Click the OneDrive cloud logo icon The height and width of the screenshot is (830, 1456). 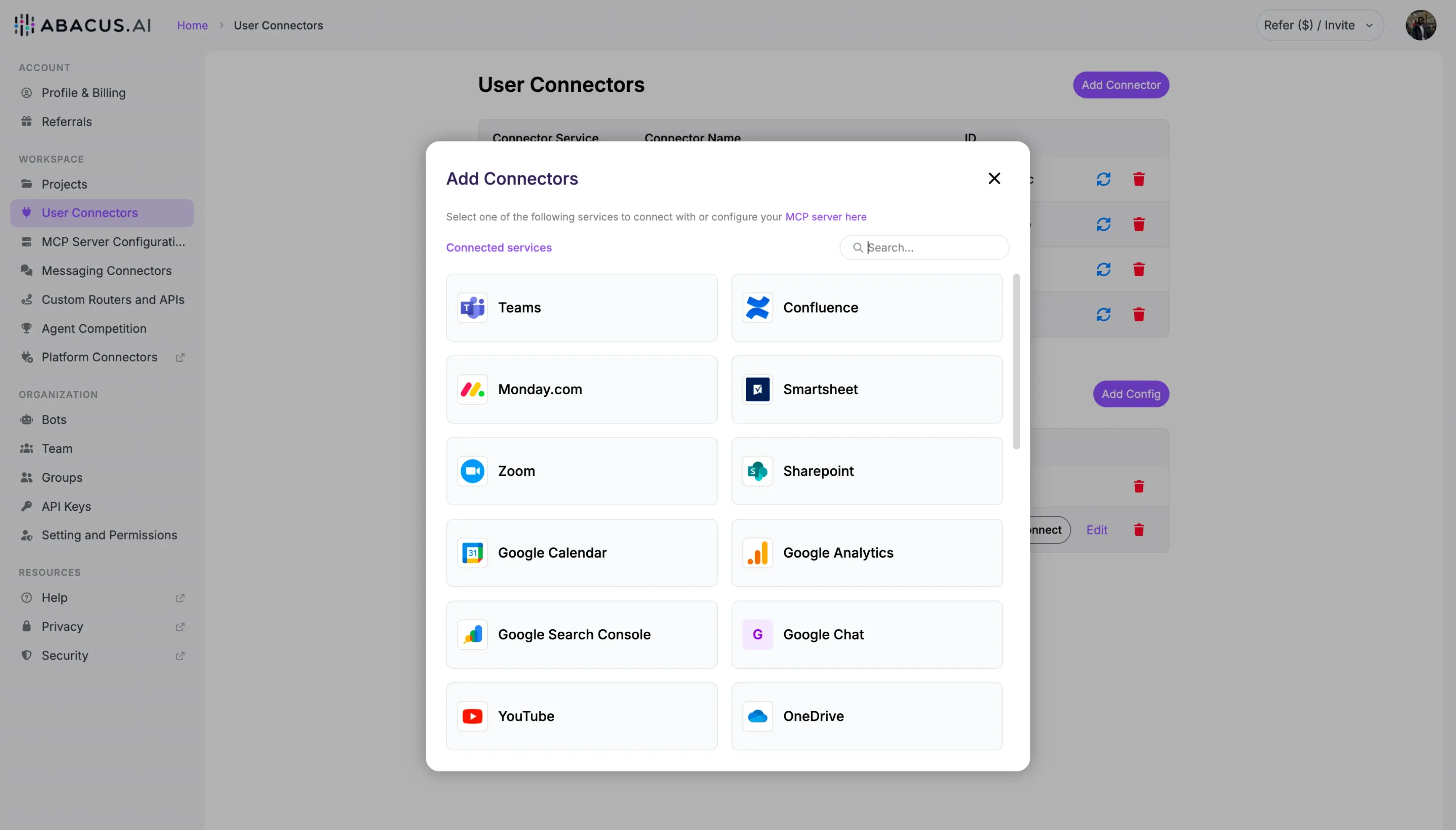pyautogui.click(x=757, y=716)
